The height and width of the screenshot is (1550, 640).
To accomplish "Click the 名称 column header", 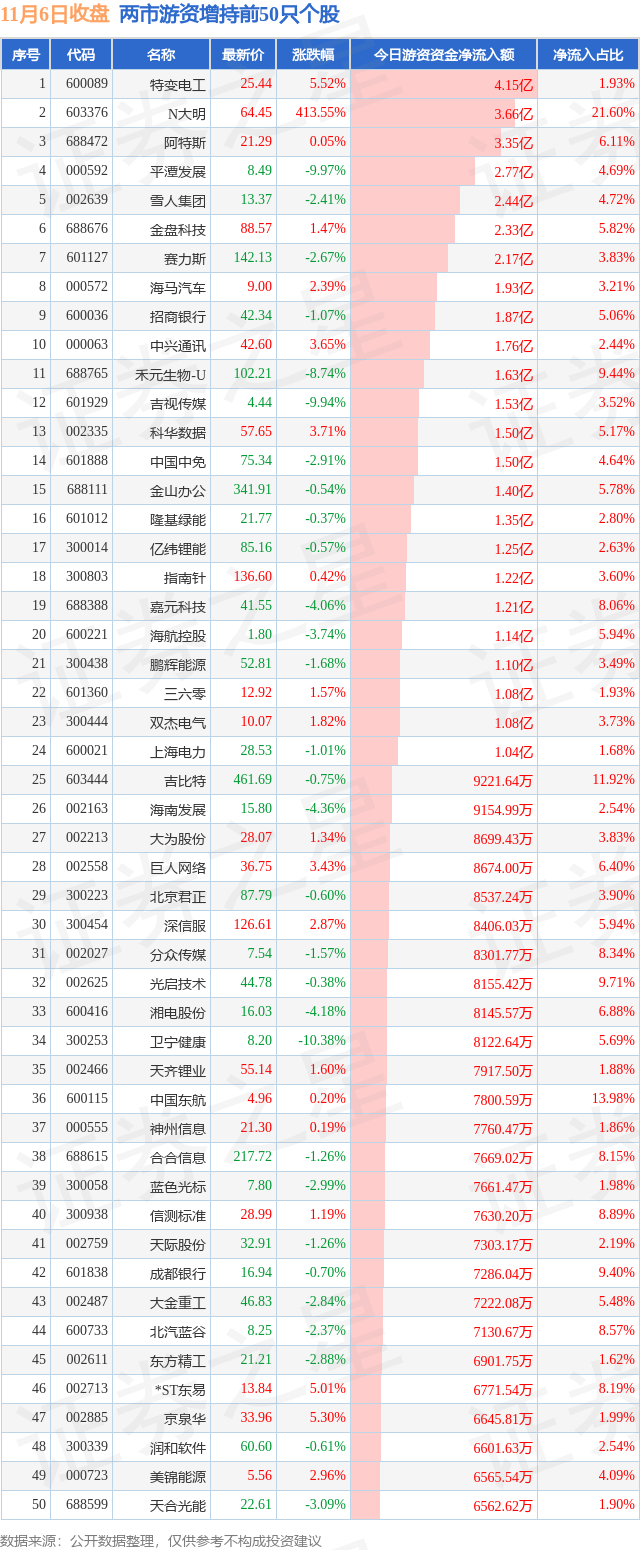I will coord(160,55).
